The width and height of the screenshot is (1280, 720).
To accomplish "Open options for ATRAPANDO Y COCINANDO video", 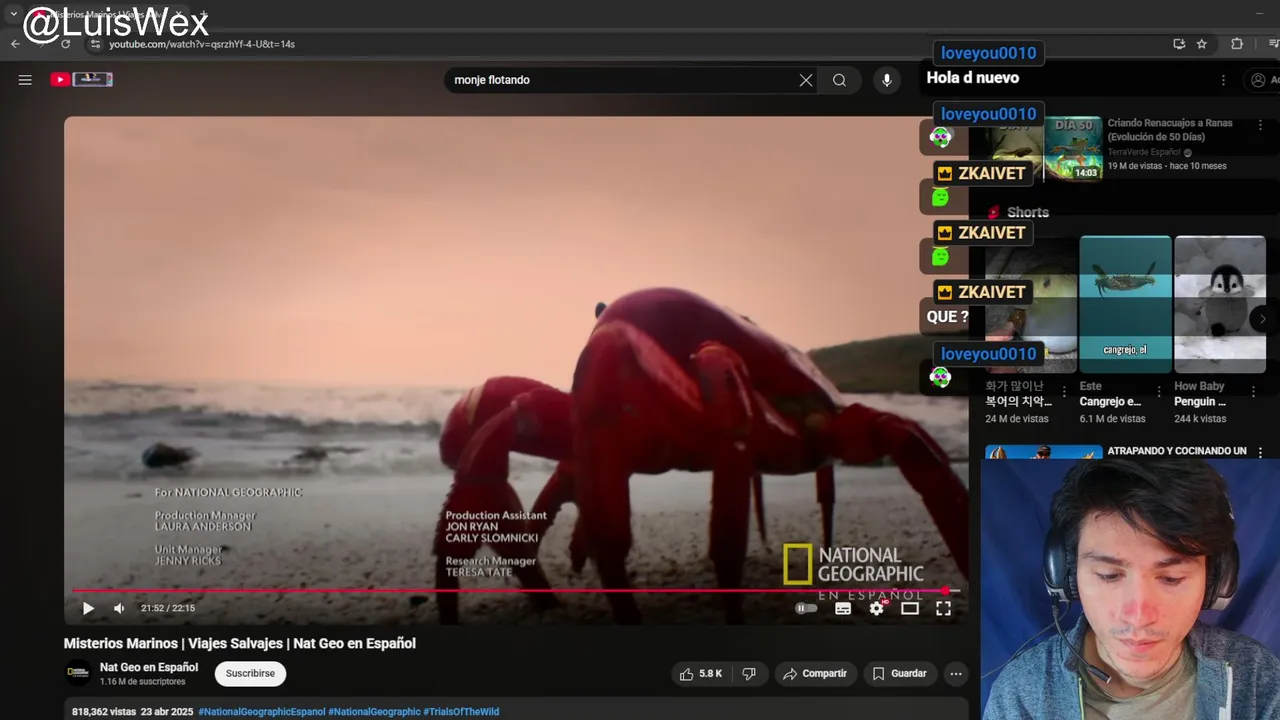I will (x=1260, y=452).
